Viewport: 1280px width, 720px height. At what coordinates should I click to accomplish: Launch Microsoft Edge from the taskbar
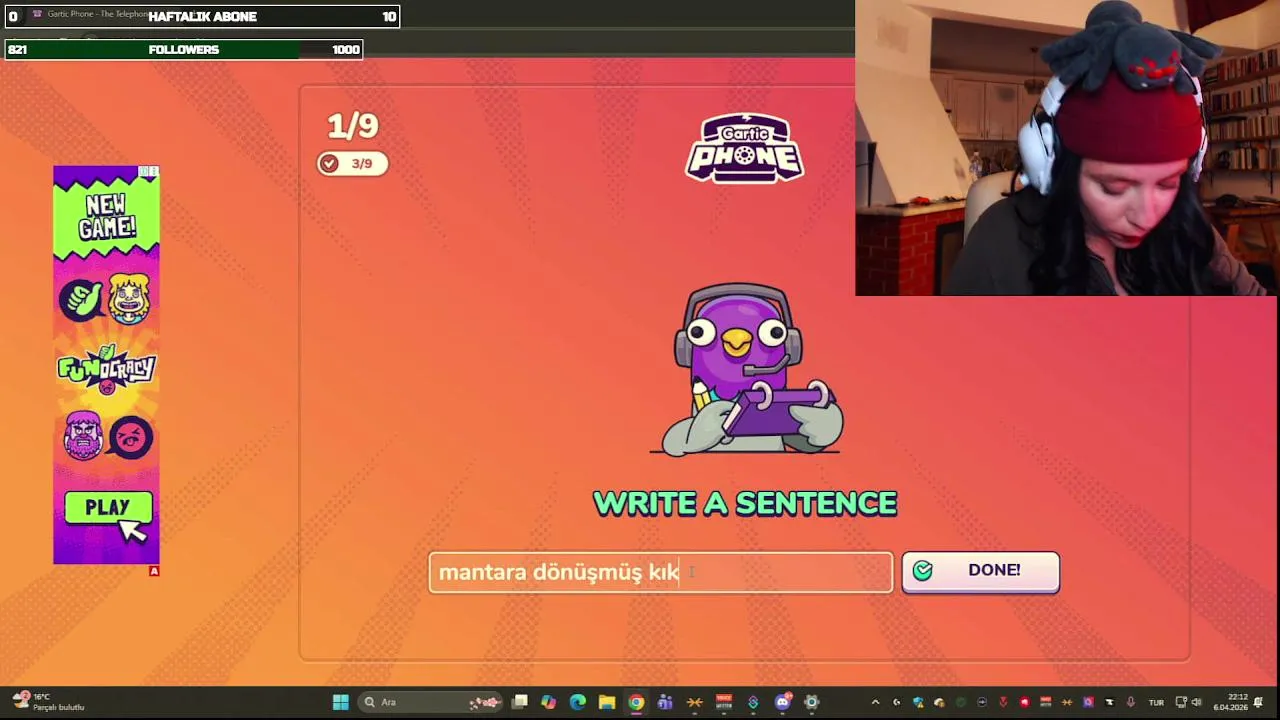click(x=578, y=702)
